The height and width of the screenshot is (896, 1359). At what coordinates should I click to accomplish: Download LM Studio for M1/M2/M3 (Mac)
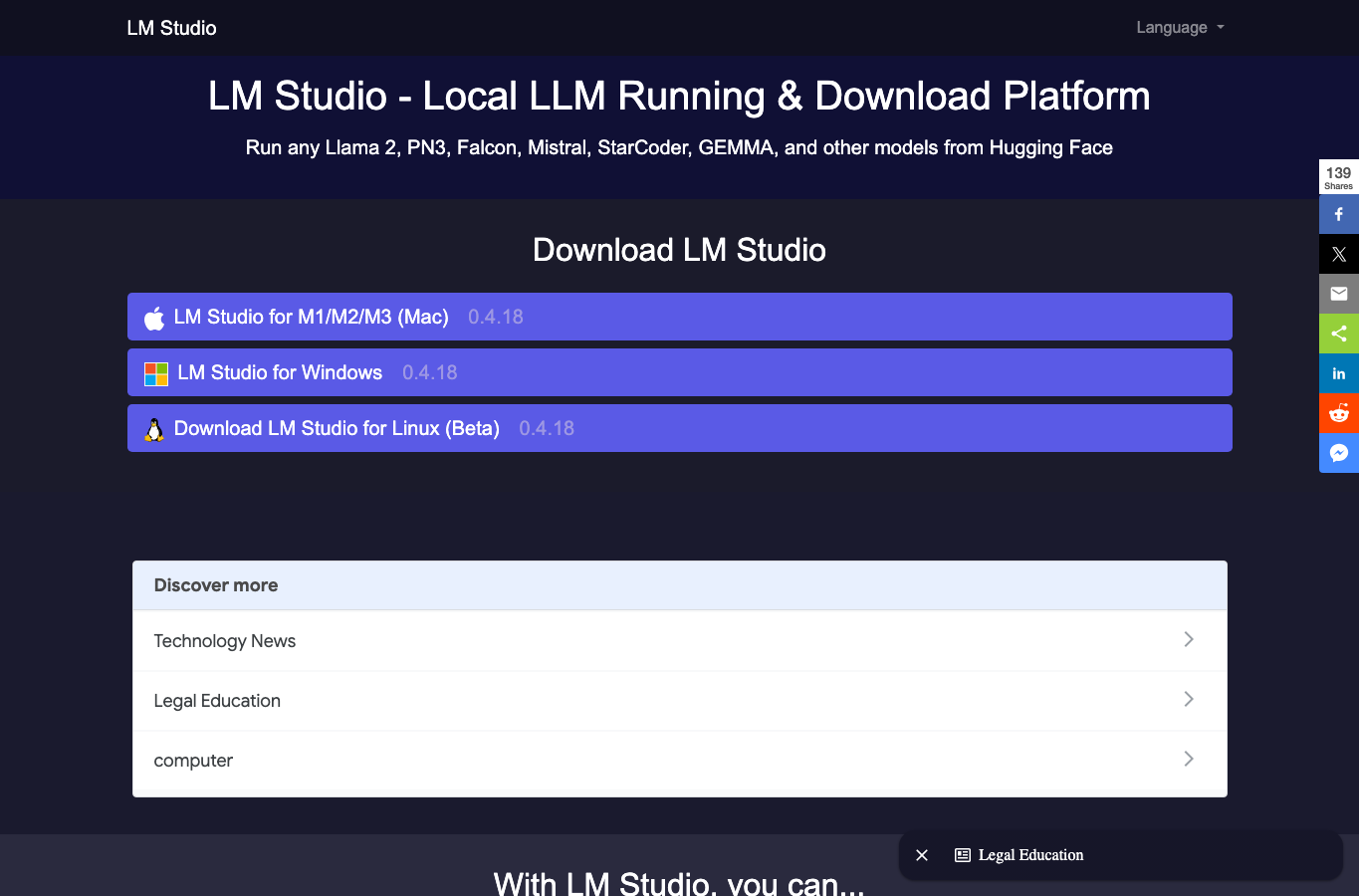pyautogui.click(x=680, y=317)
